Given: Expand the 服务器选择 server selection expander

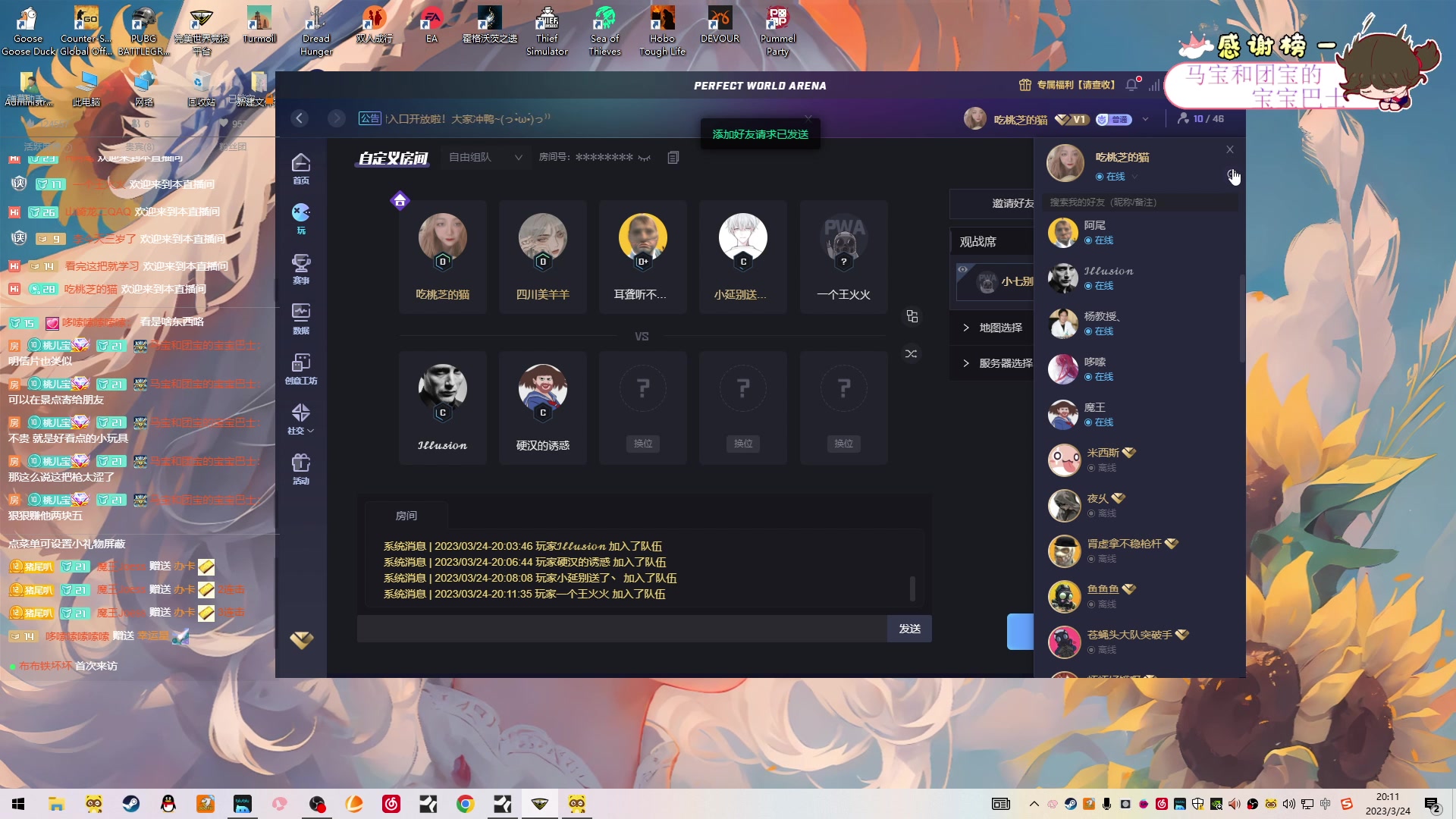Looking at the screenshot, I should pyautogui.click(x=967, y=363).
